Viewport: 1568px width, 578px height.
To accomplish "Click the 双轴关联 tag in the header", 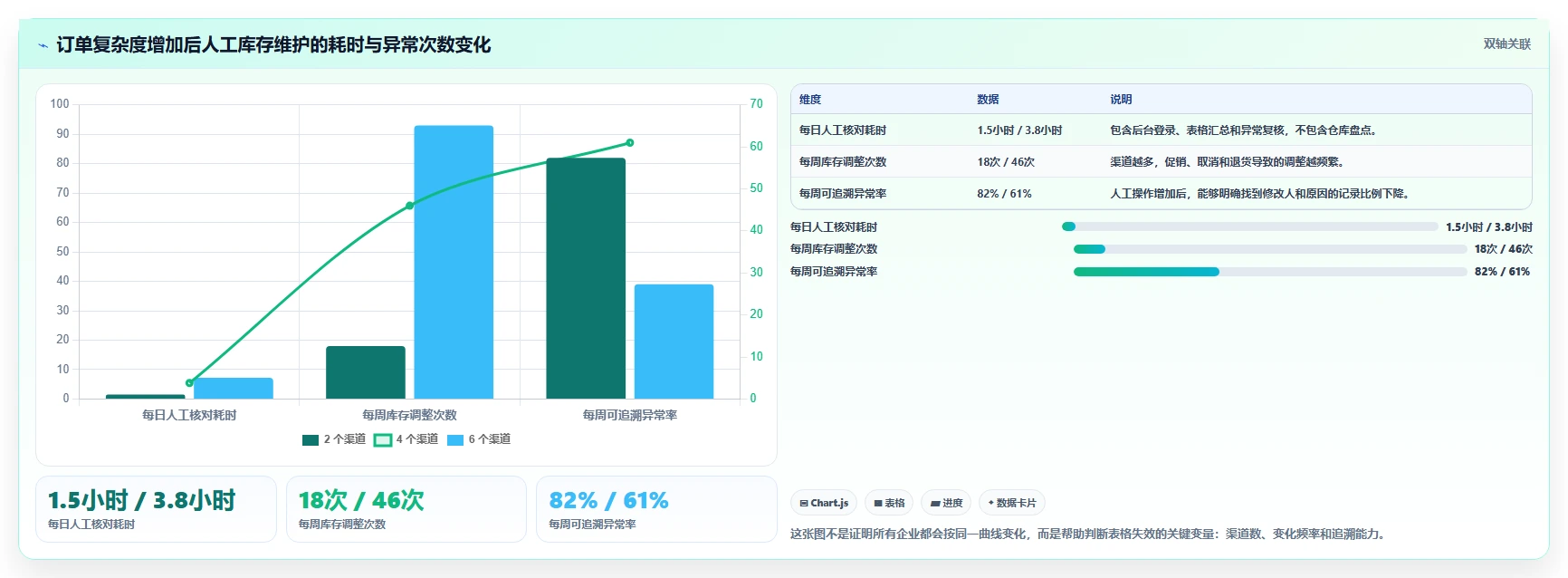I will coord(1506,43).
